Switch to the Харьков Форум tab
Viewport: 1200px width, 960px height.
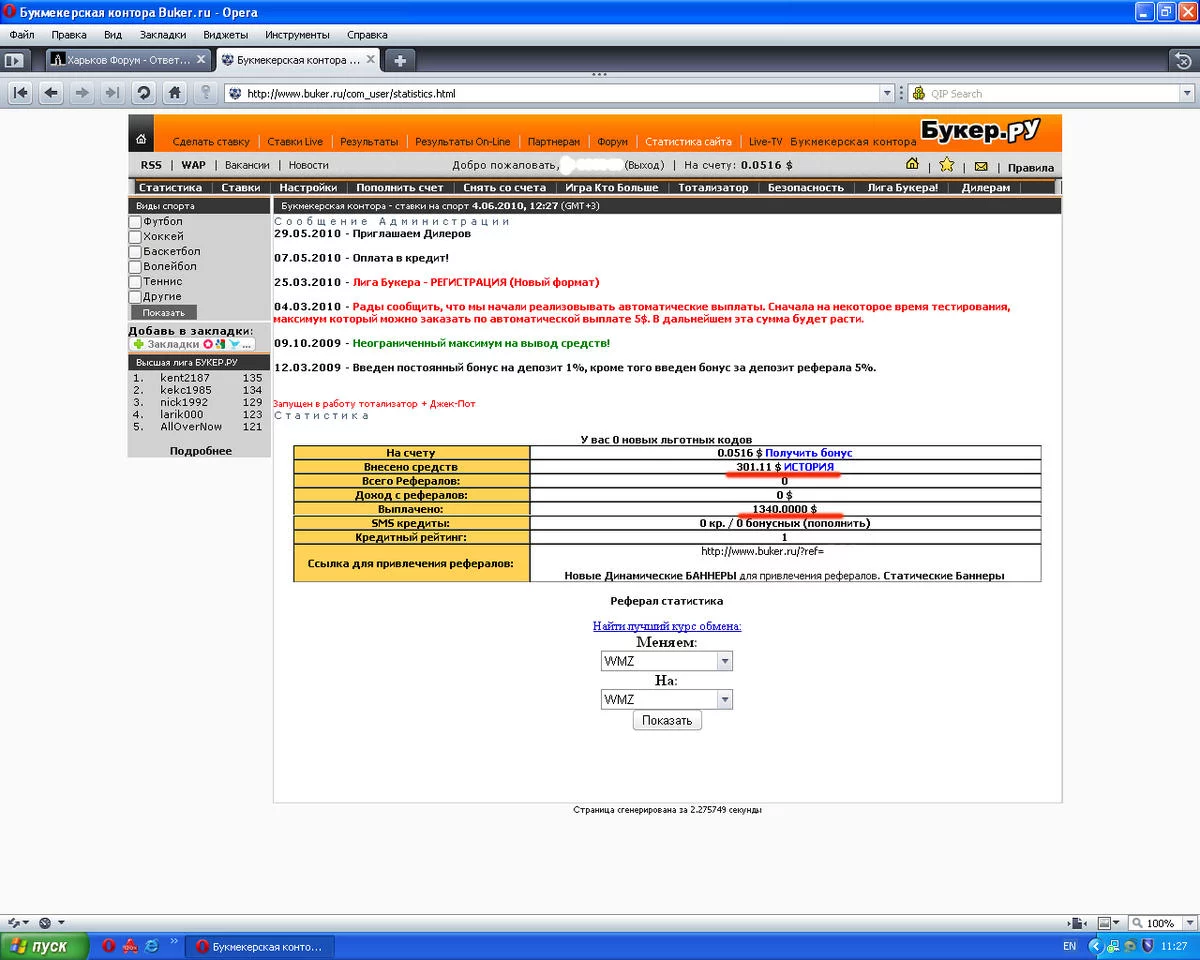pos(128,60)
